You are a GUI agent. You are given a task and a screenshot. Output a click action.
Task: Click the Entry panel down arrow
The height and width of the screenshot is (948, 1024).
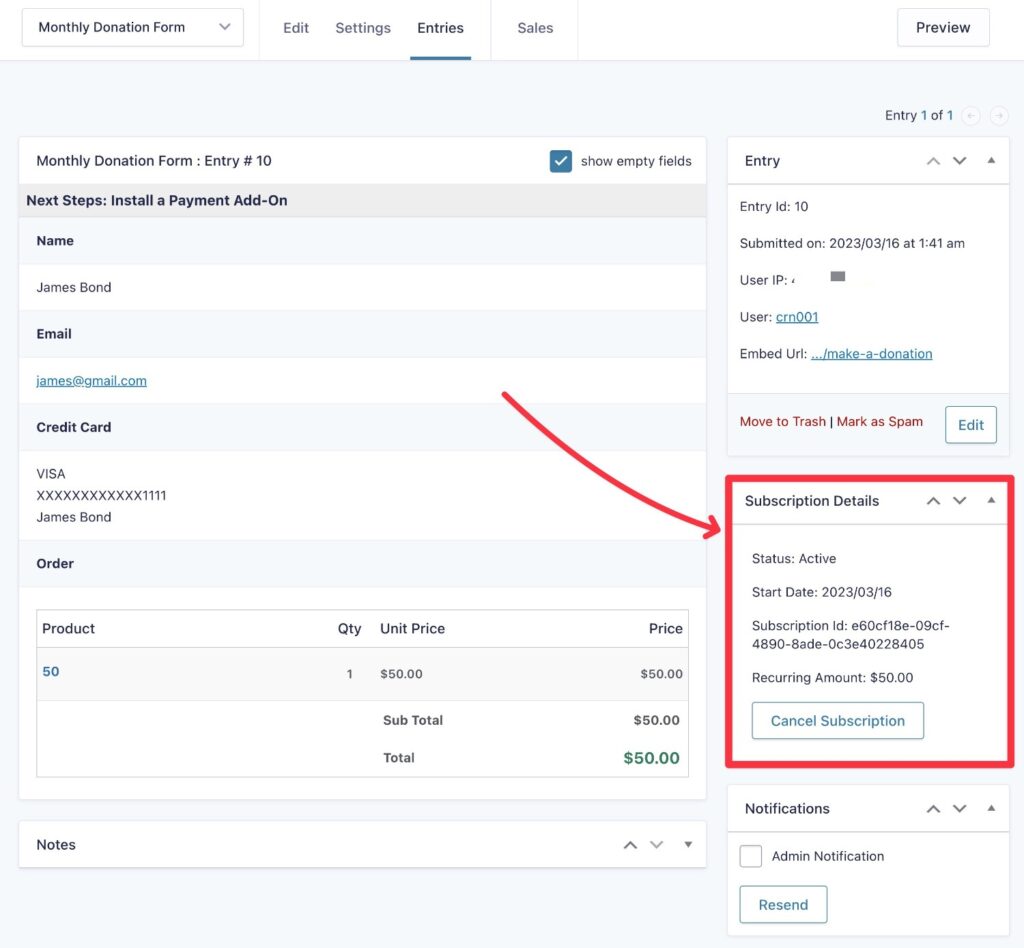tap(960, 160)
